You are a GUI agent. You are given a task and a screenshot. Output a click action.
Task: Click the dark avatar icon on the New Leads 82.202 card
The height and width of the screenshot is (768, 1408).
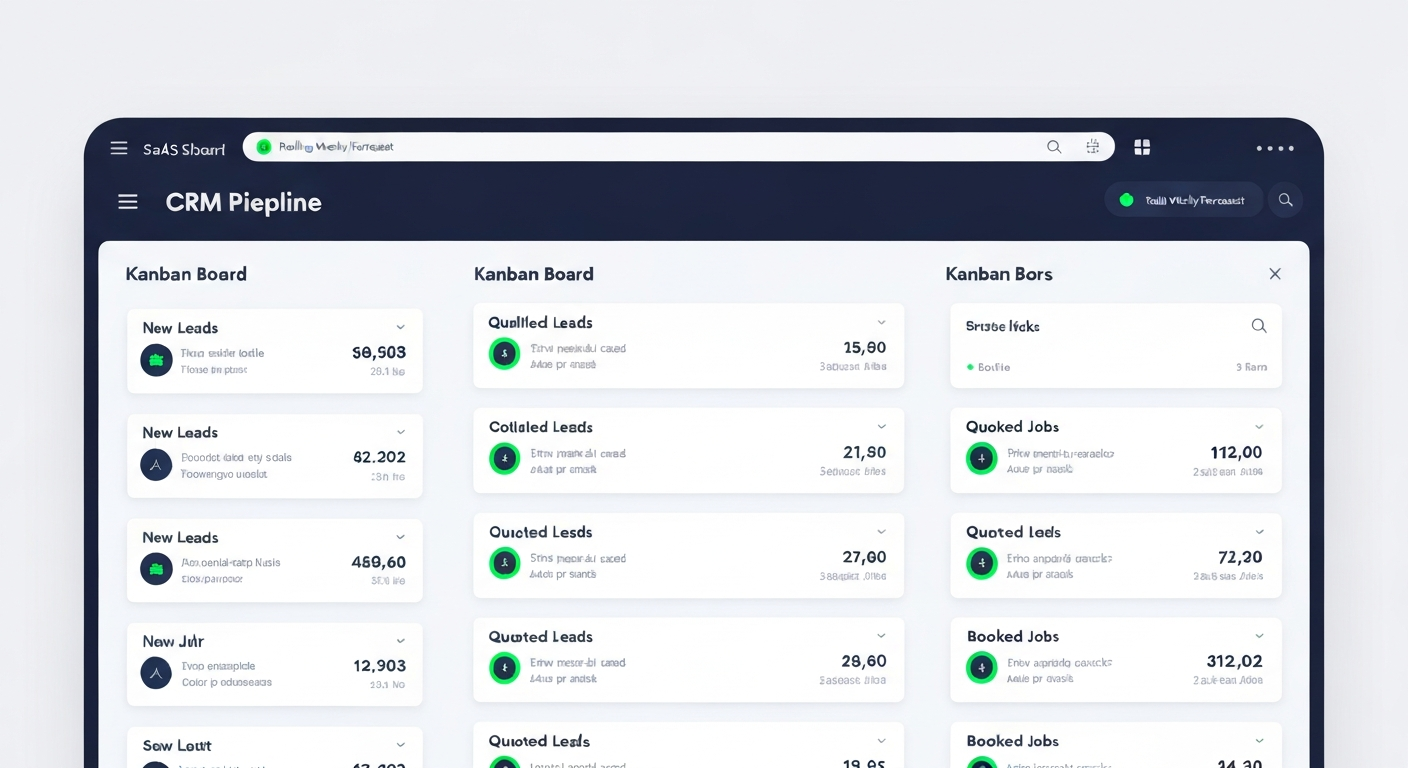pyautogui.click(x=156, y=465)
